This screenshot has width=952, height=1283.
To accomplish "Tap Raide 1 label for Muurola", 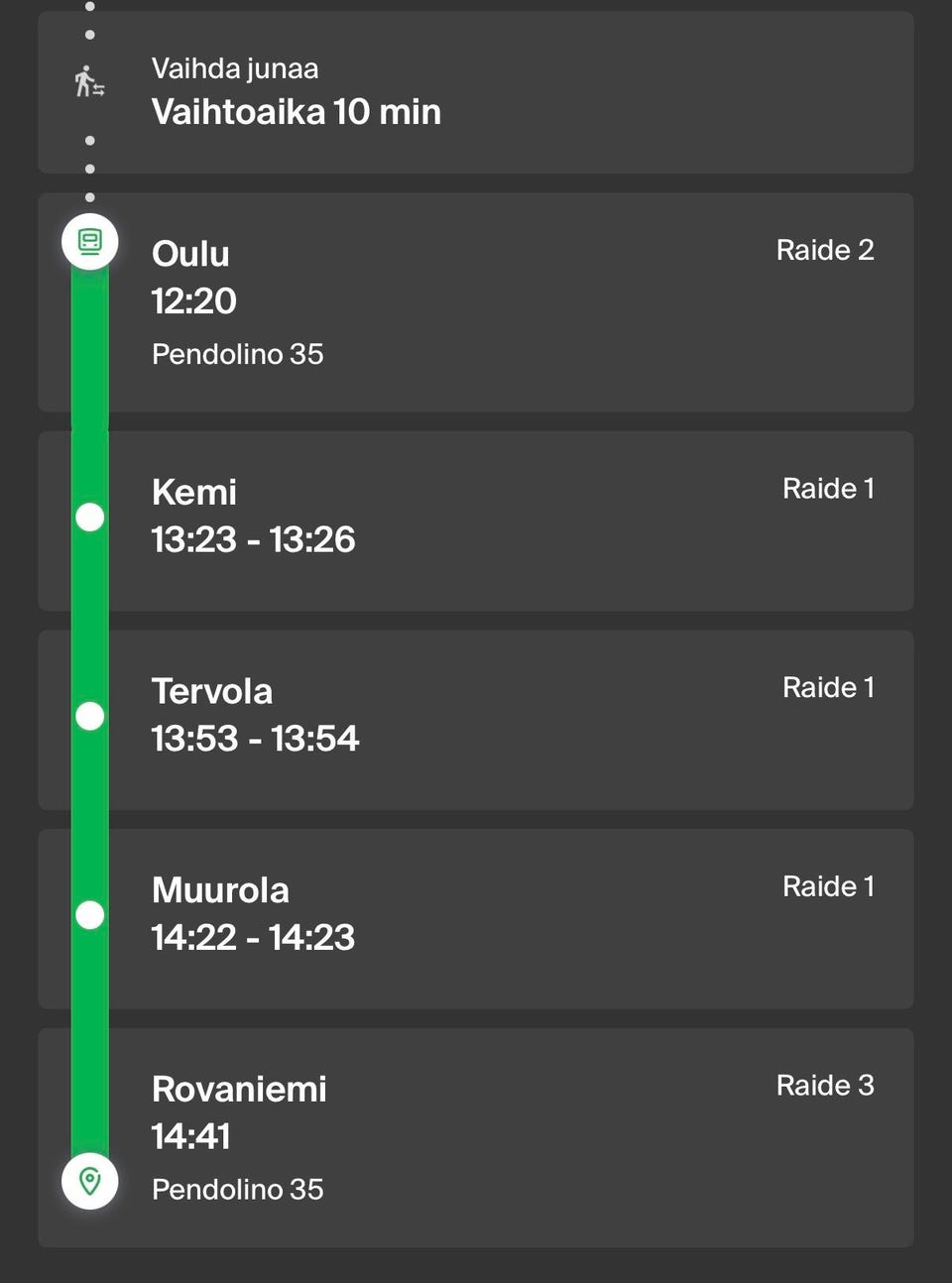I will [x=828, y=886].
